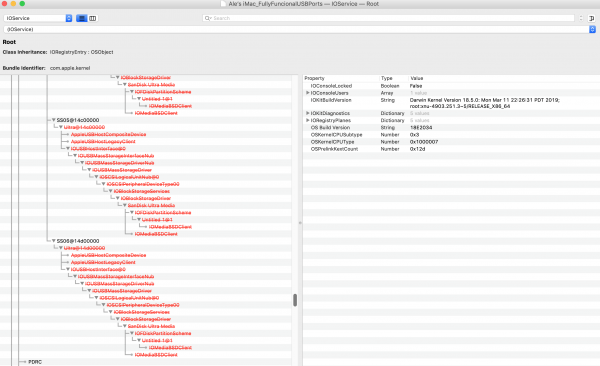Click the magnifier icon in Search field
The image size is (600, 366).
click(208, 18)
